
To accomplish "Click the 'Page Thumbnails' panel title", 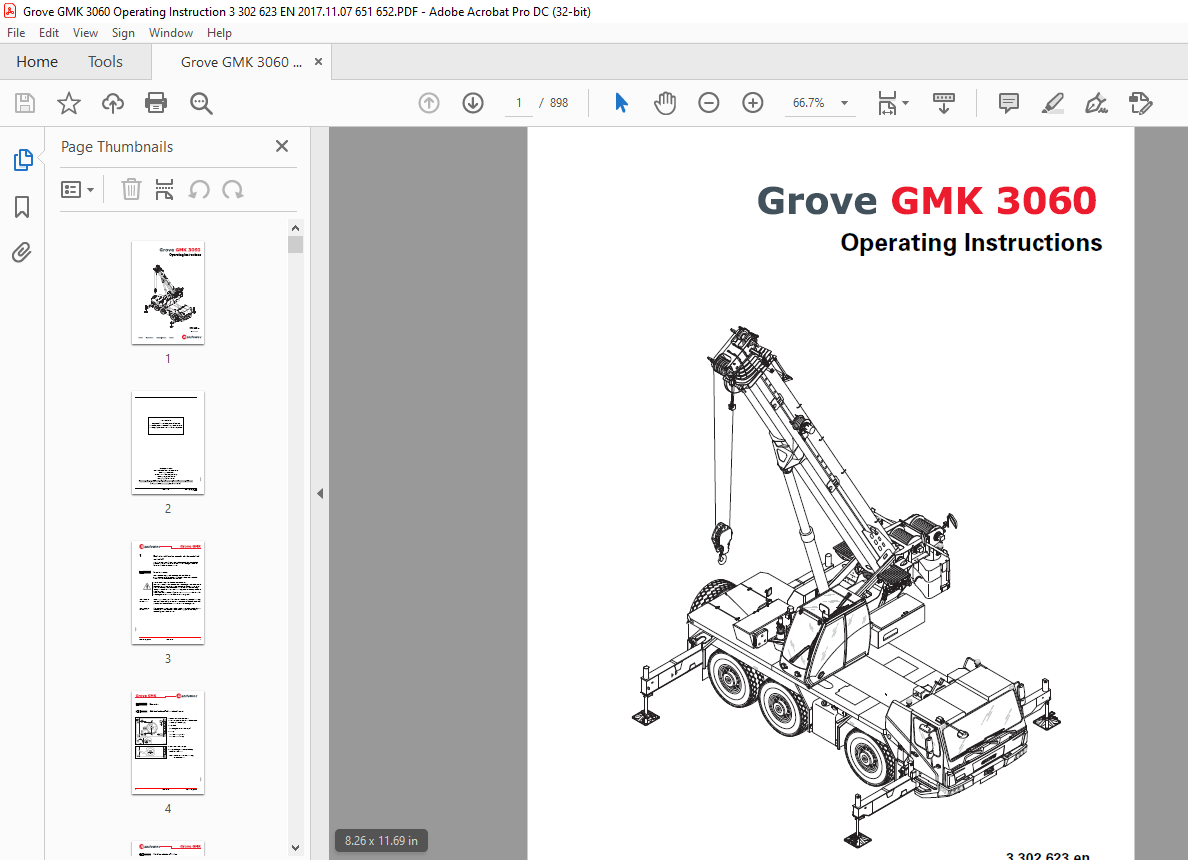I will tap(117, 147).
